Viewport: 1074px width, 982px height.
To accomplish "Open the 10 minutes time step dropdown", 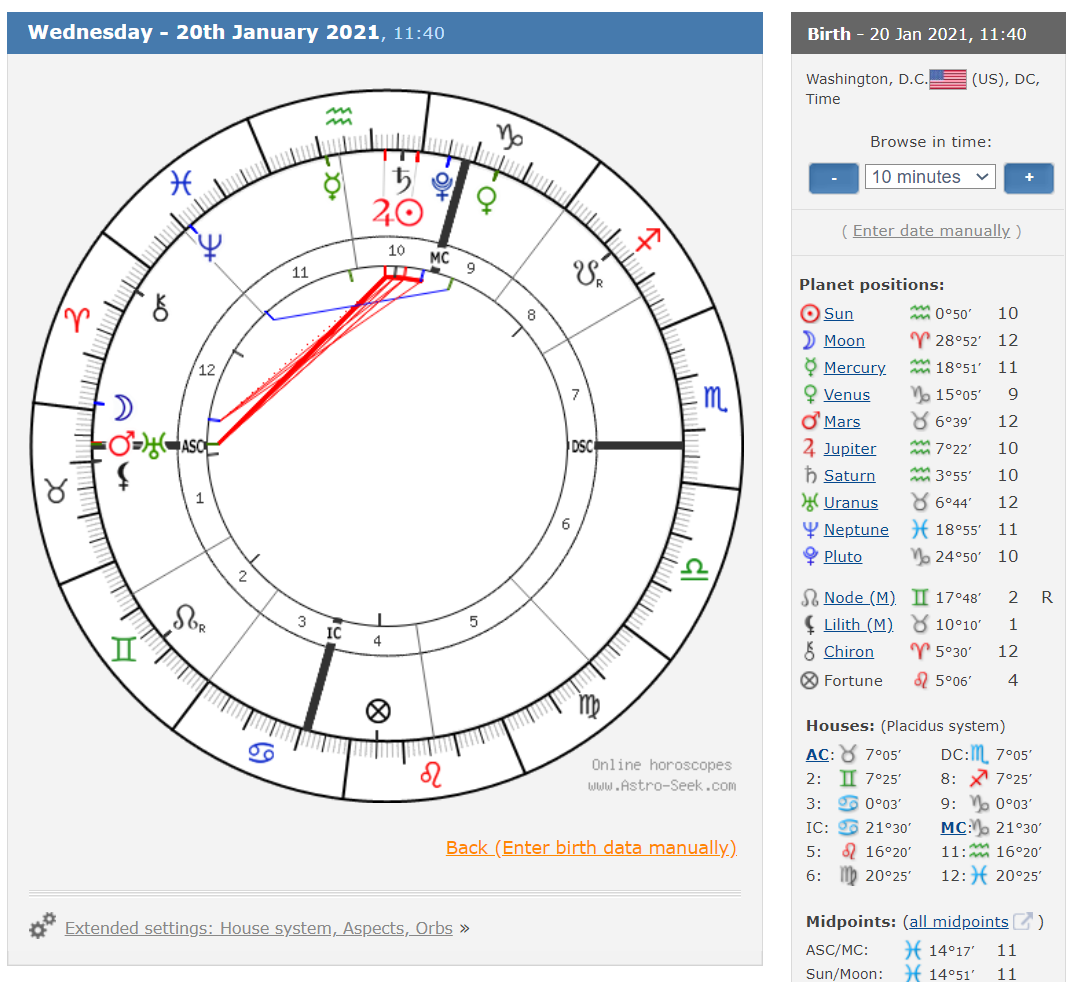I will point(929,177).
